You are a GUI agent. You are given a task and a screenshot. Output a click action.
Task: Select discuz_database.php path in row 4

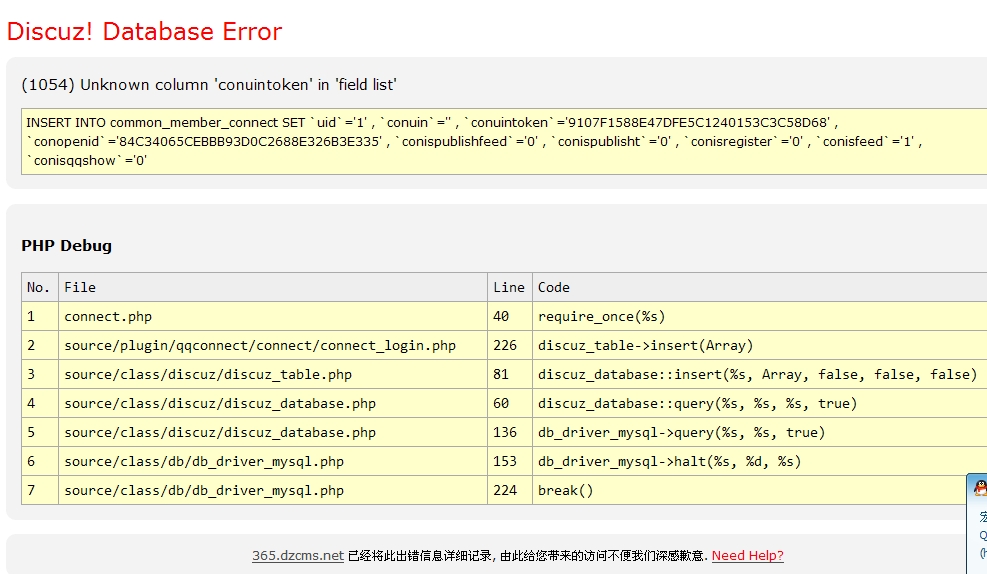[273, 403]
